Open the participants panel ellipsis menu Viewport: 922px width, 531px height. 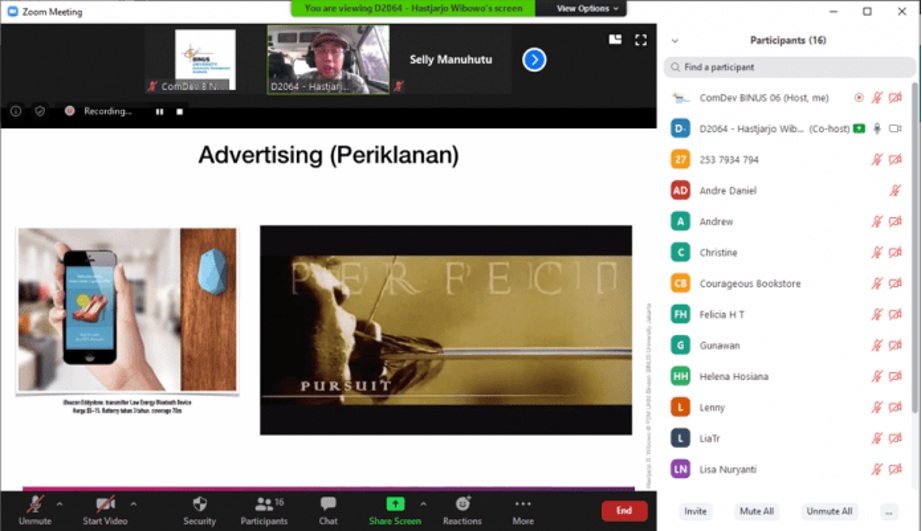click(888, 512)
